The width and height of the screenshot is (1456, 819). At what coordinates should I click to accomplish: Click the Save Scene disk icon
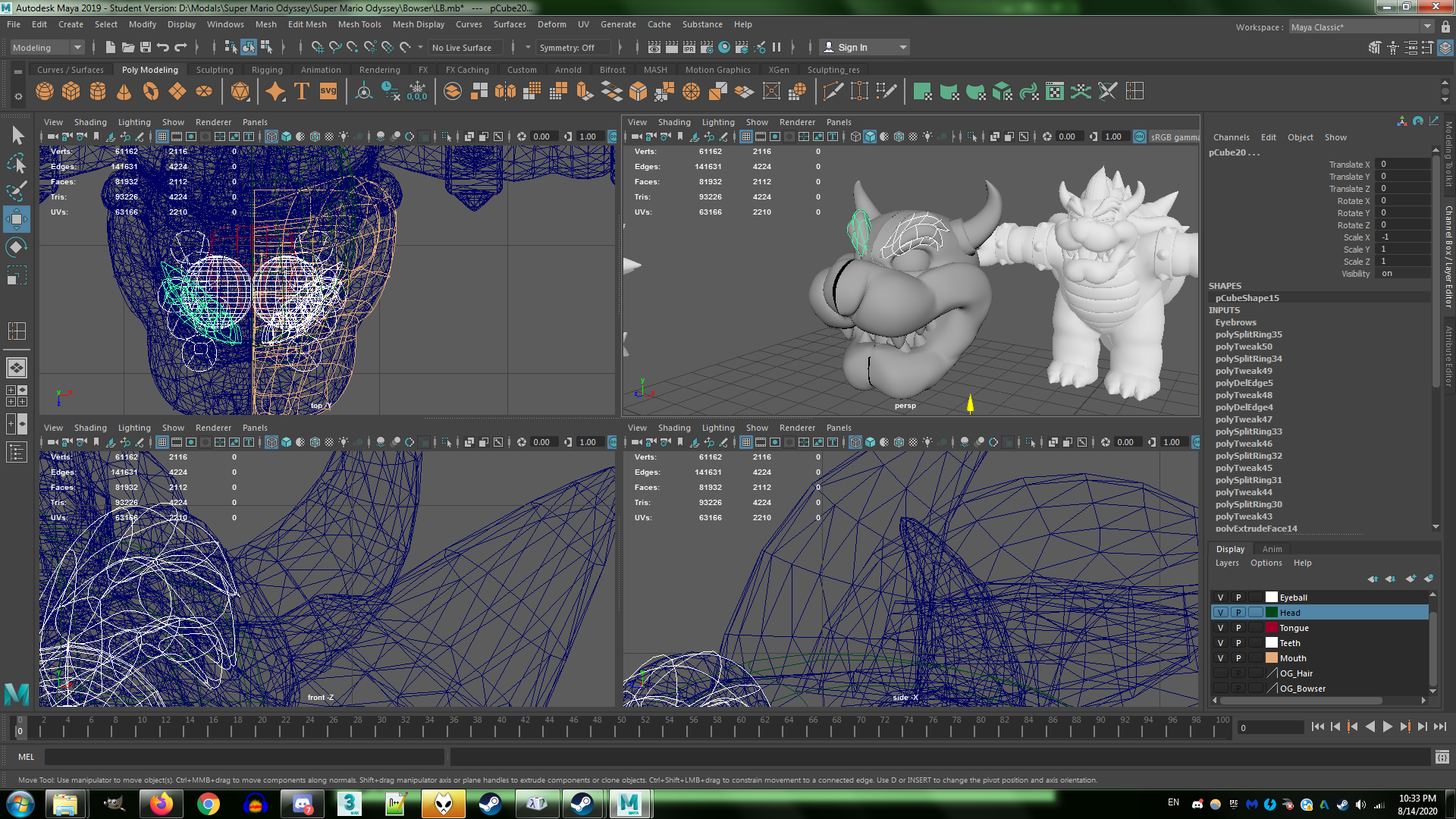tap(146, 47)
